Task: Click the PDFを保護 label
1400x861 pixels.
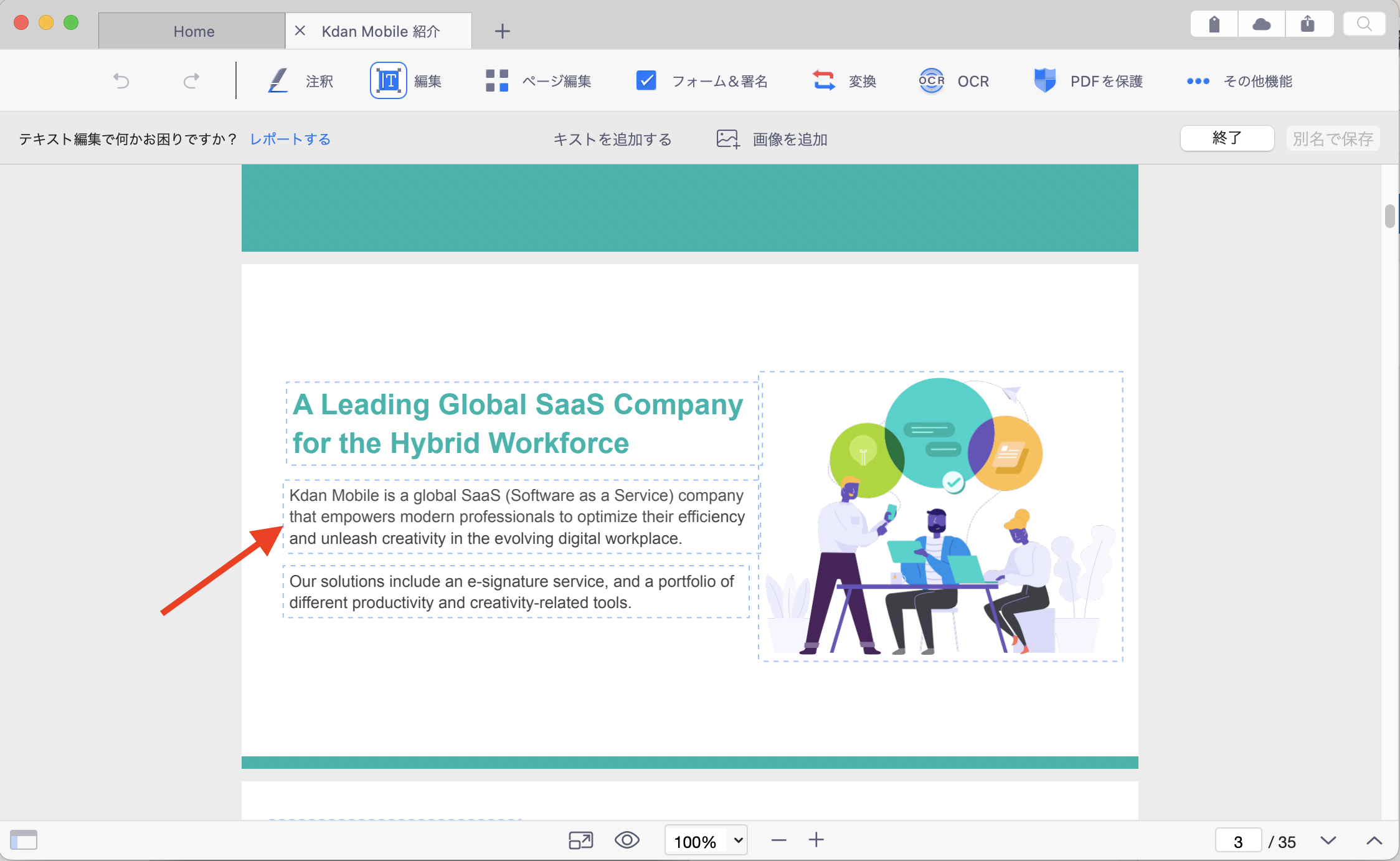Action: point(1107,82)
